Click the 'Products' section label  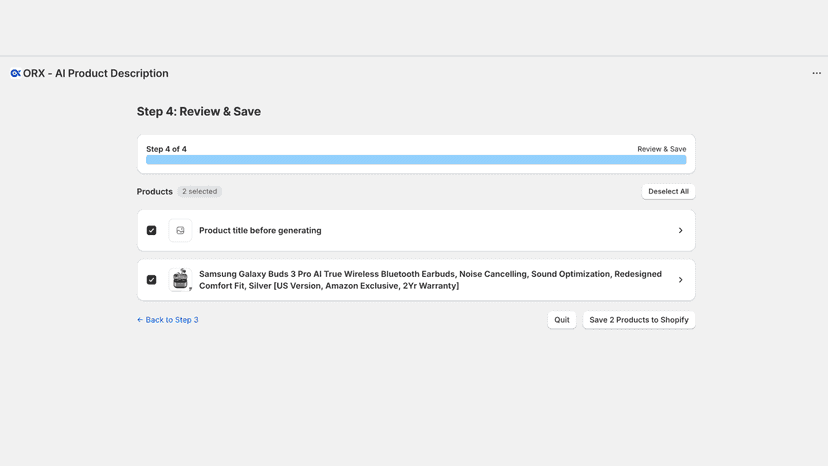155,191
